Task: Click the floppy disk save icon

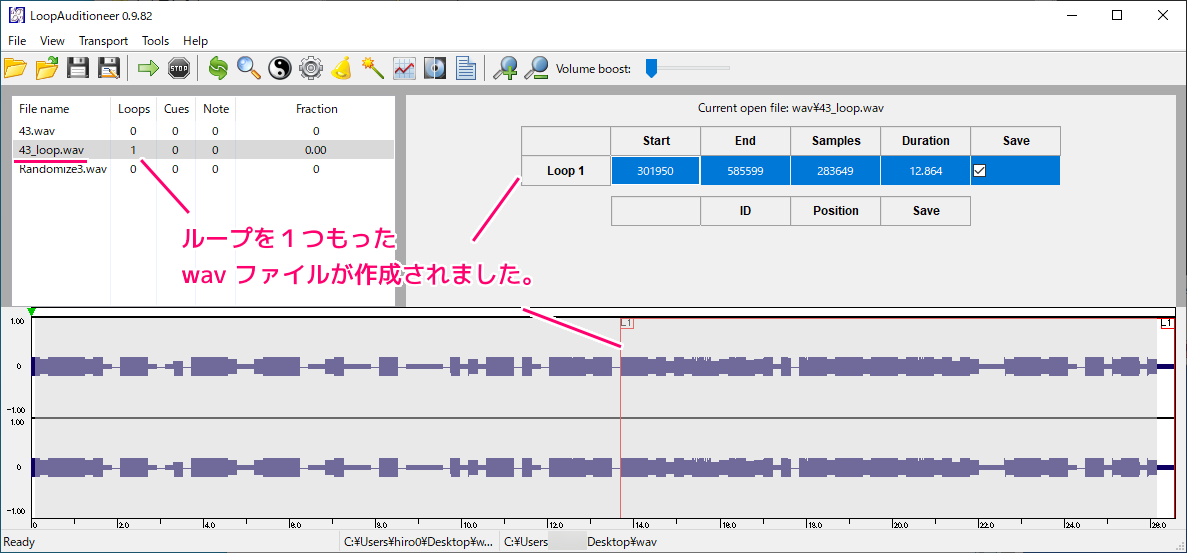Action: (77, 68)
